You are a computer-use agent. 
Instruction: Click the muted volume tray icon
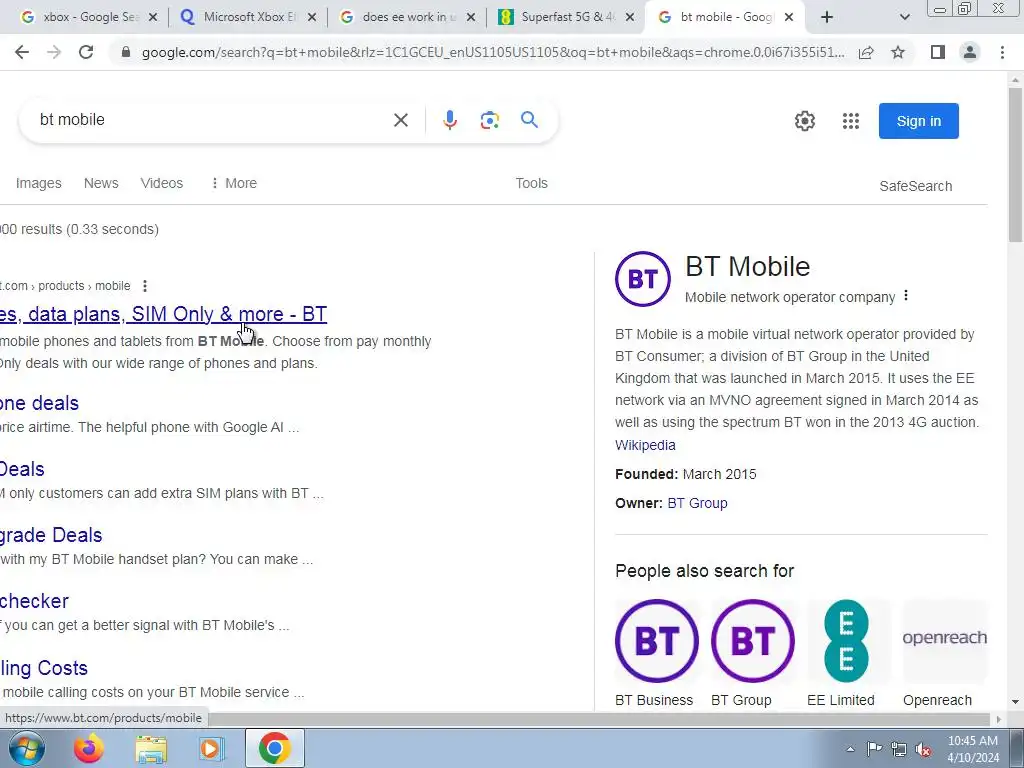[923, 749]
